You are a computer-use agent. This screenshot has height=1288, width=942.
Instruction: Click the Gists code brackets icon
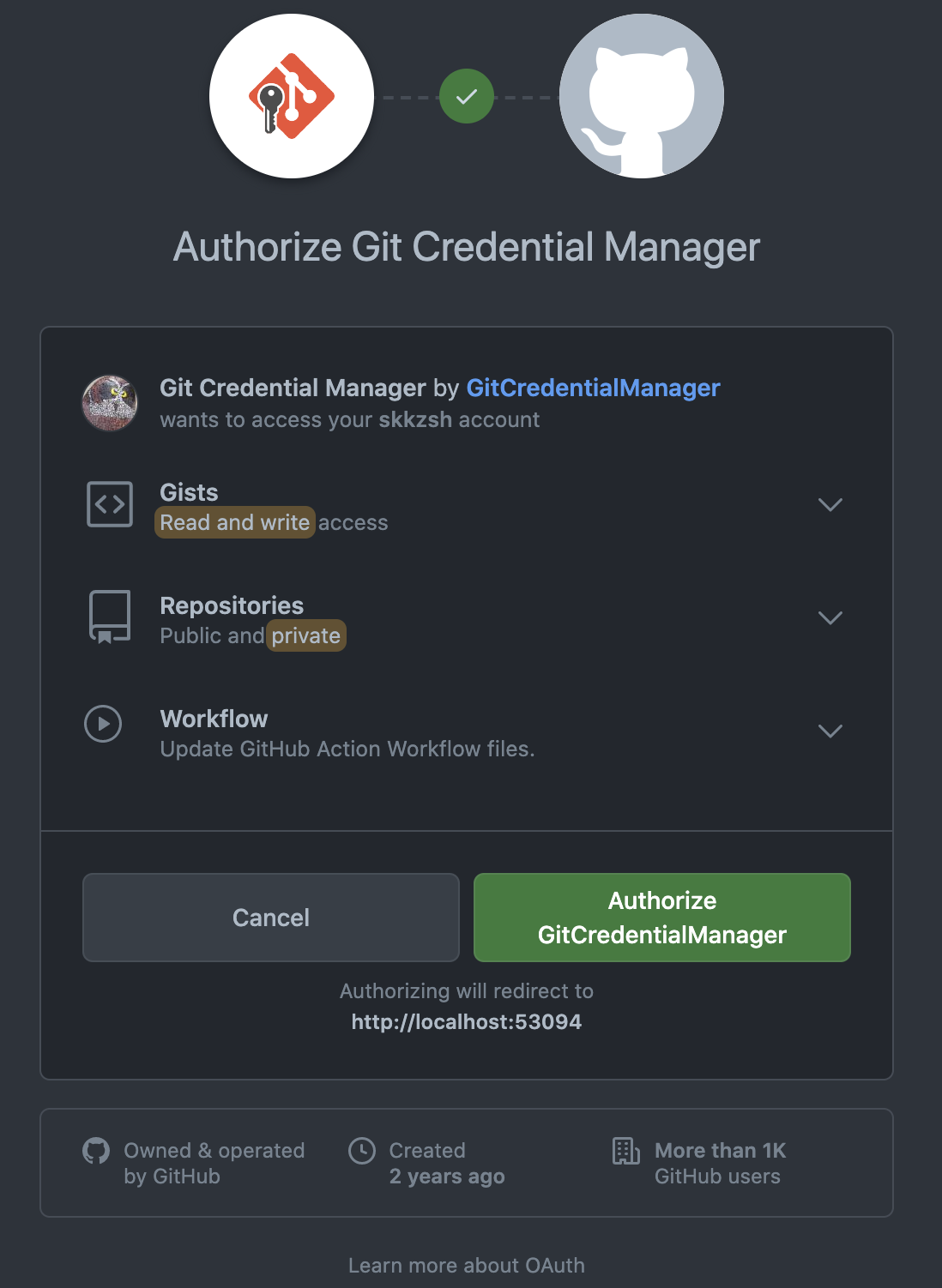coord(108,504)
